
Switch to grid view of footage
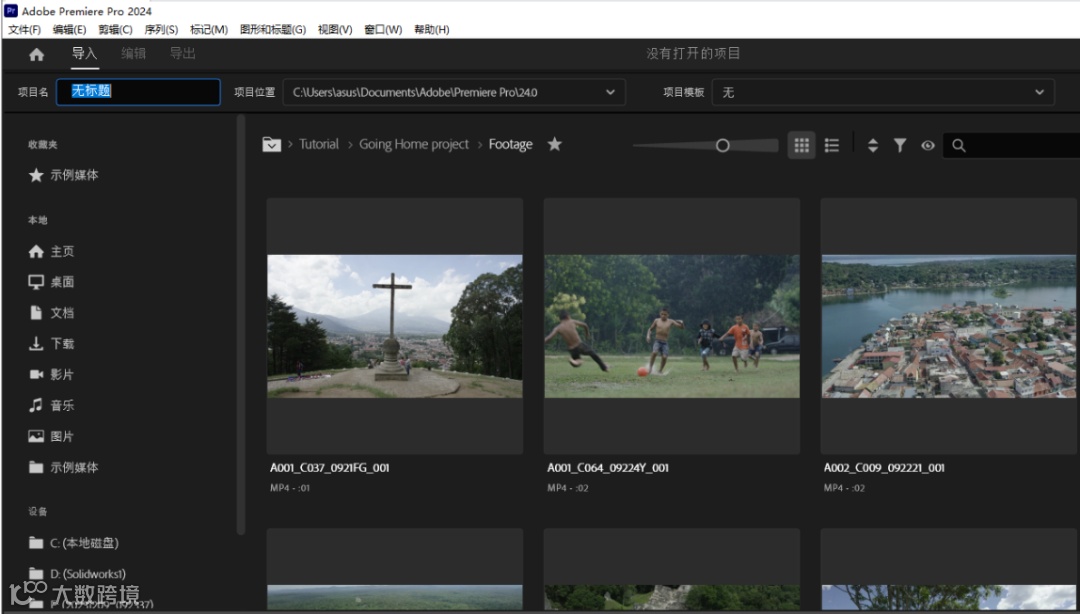(802, 145)
